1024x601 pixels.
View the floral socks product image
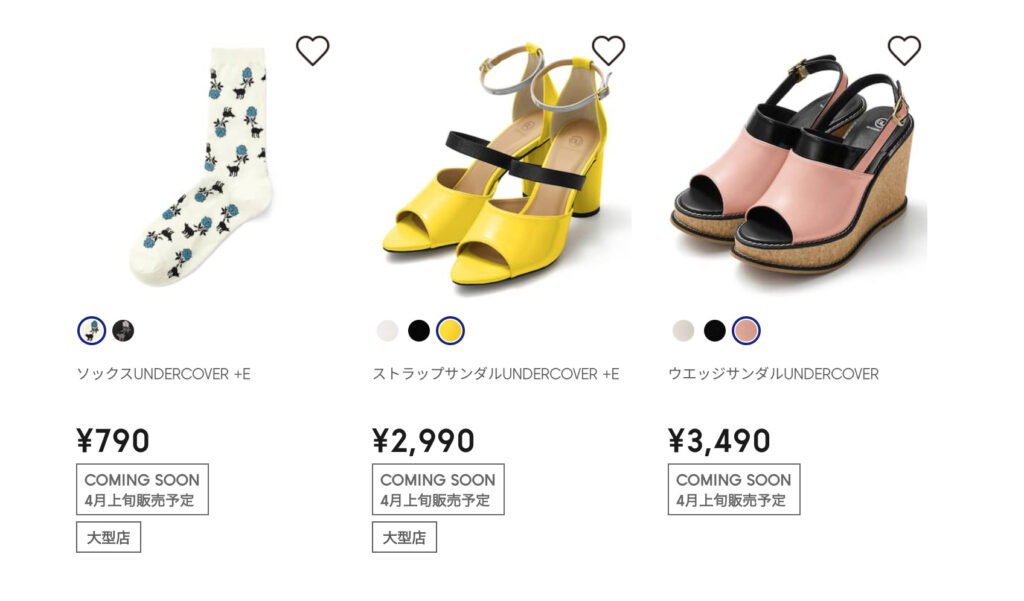tap(202, 167)
